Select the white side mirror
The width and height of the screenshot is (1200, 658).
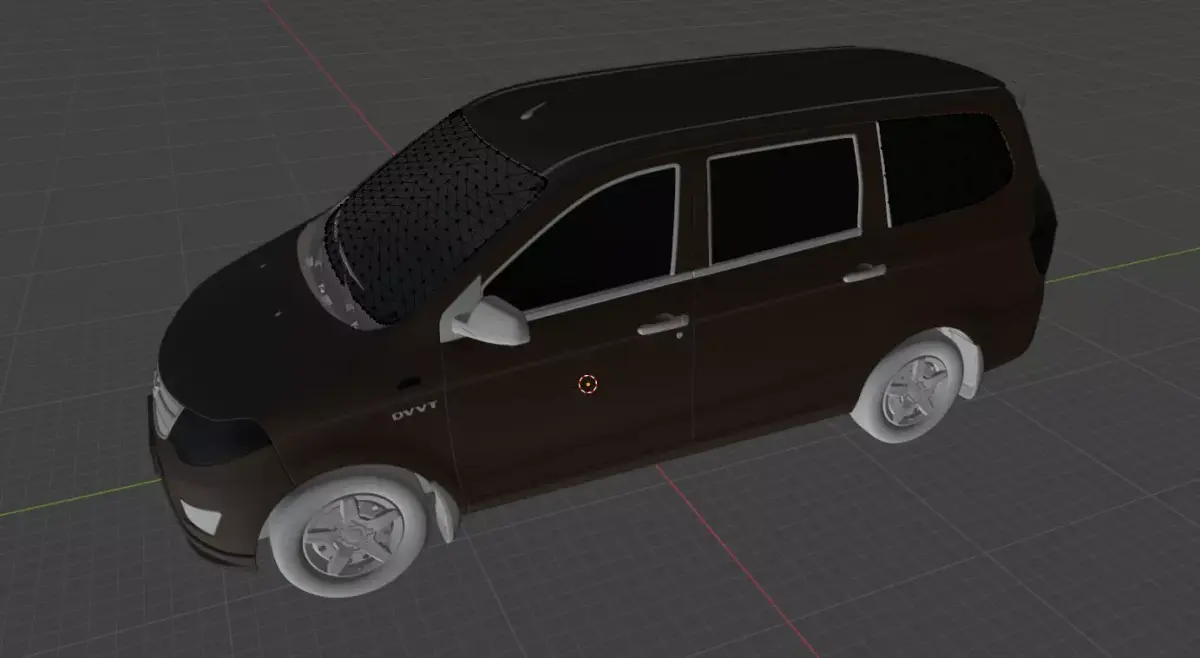490,321
